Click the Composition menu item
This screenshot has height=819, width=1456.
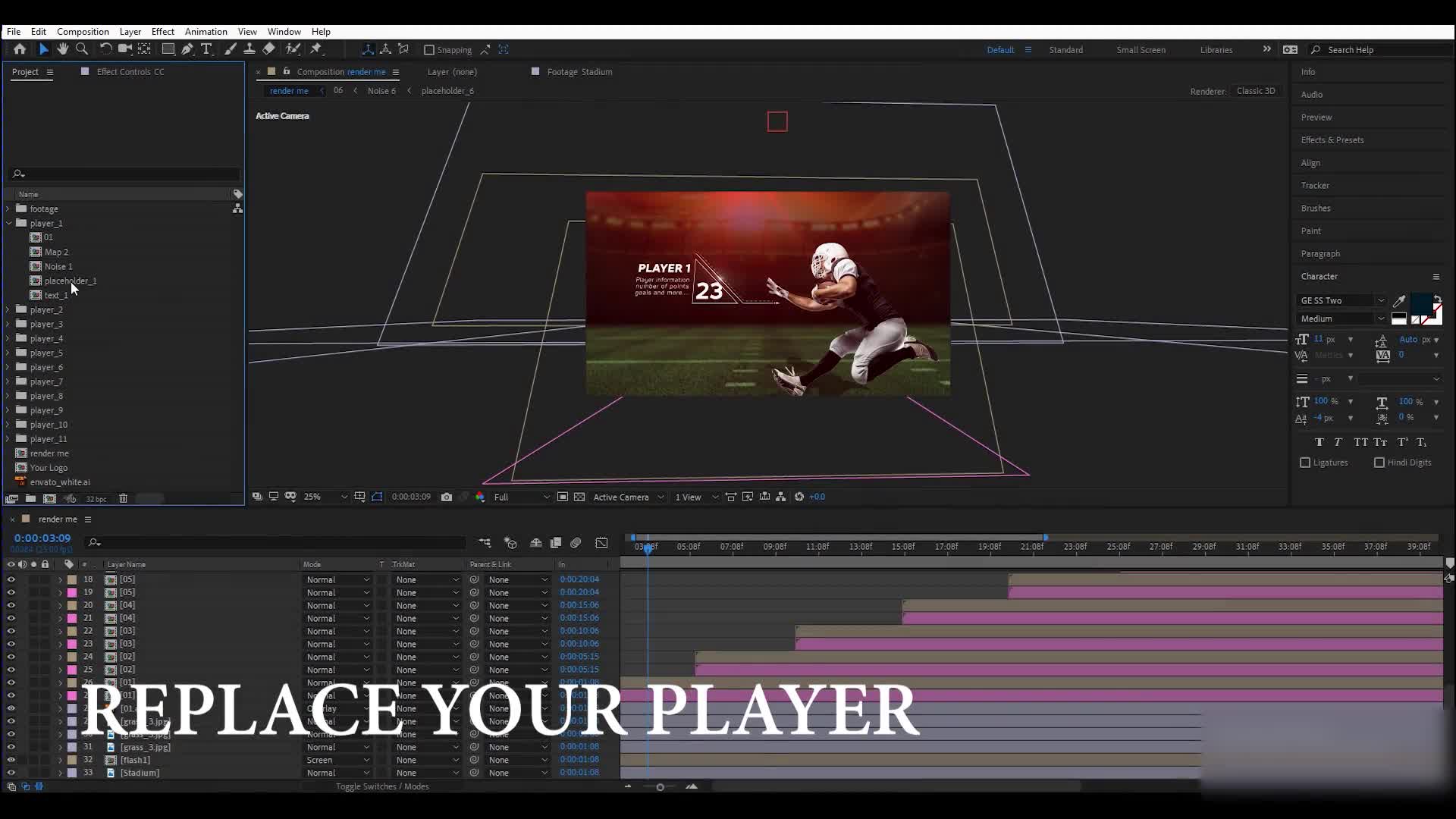pos(83,31)
